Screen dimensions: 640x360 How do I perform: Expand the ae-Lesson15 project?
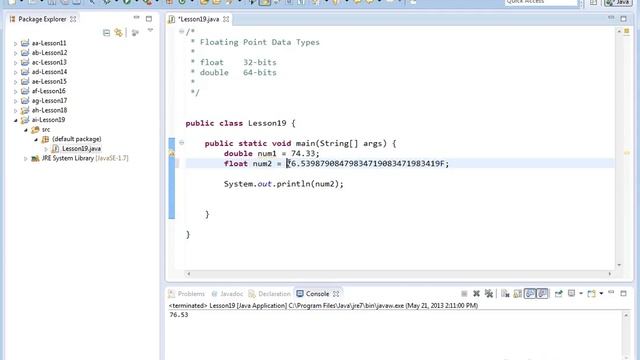point(16,82)
